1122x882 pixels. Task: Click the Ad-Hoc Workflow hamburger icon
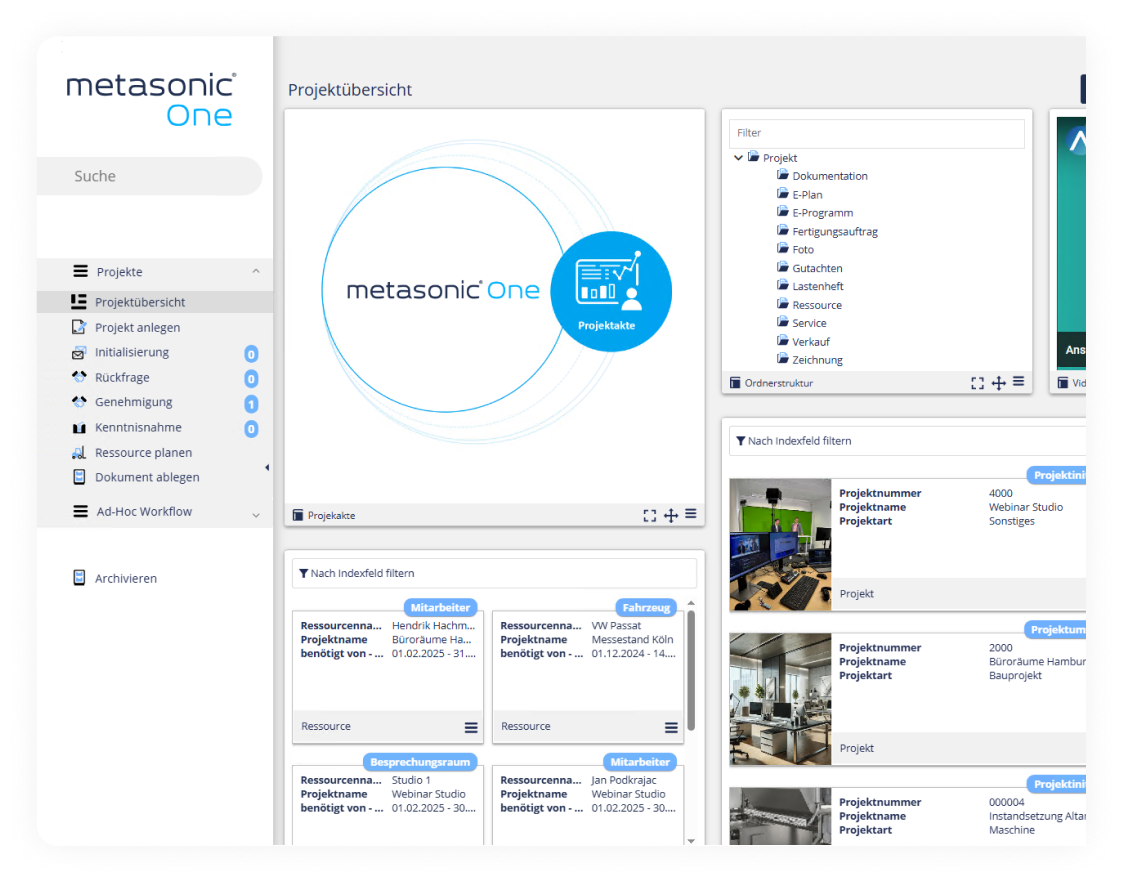click(x=80, y=511)
